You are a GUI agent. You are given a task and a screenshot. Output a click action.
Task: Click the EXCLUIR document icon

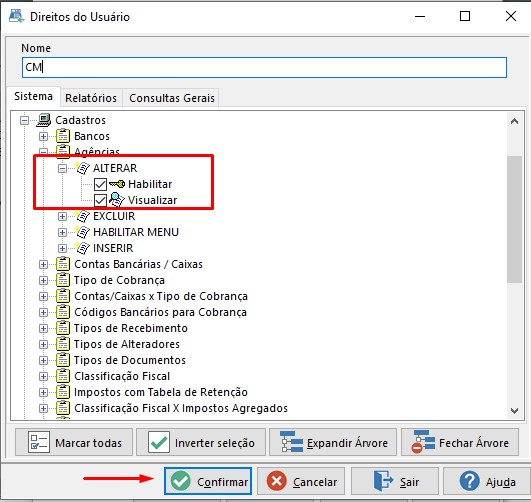82,216
